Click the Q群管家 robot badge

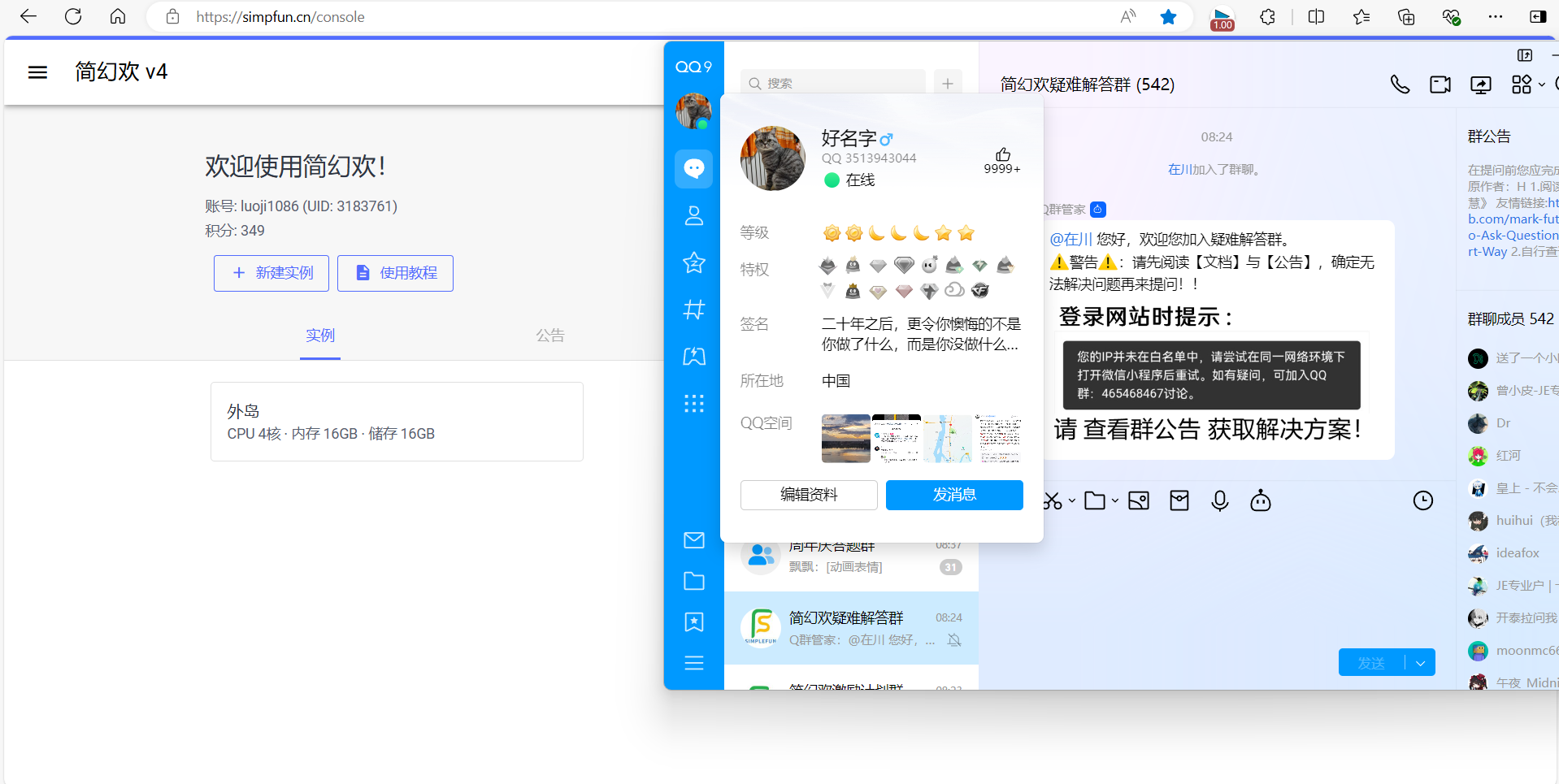pos(1098,210)
